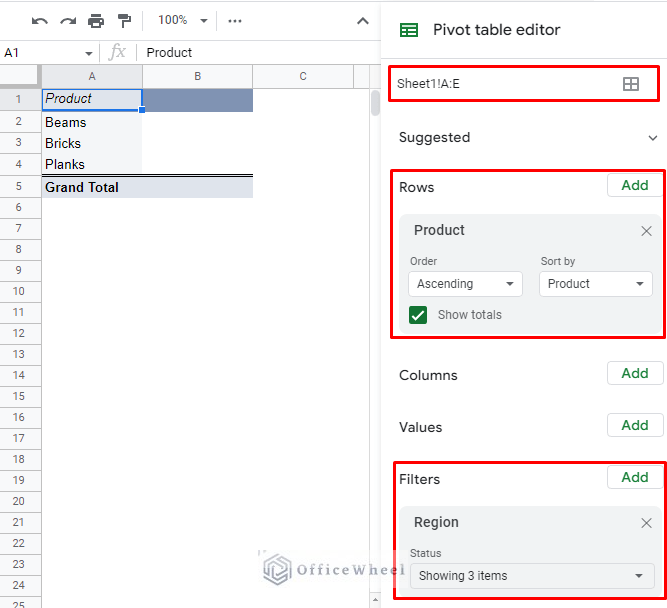Select the Paint format tool

(x=124, y=21)
